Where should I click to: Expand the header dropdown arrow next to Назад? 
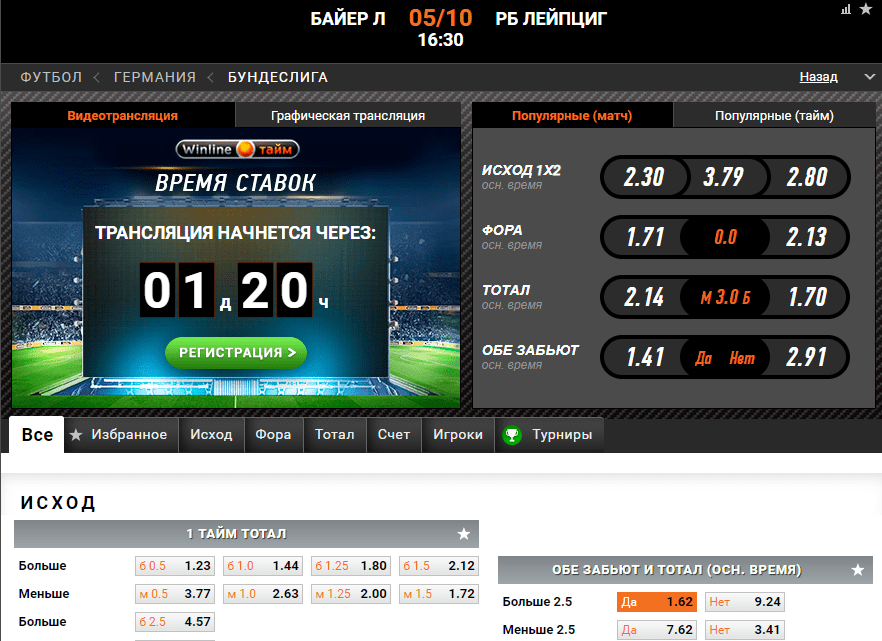(x=870, y=76)
